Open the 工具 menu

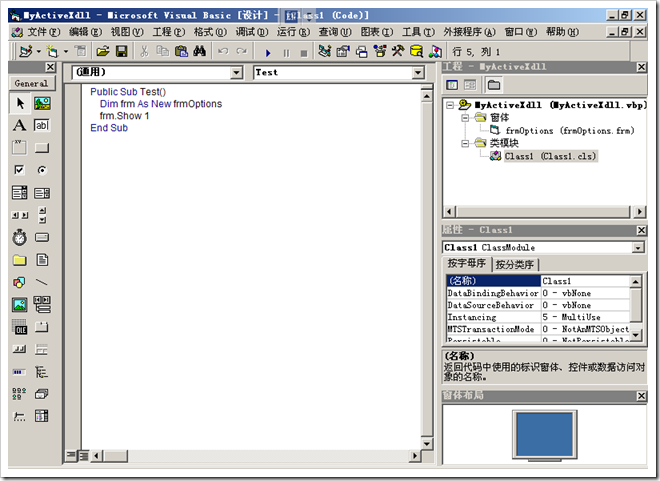(x=418, y=32)
